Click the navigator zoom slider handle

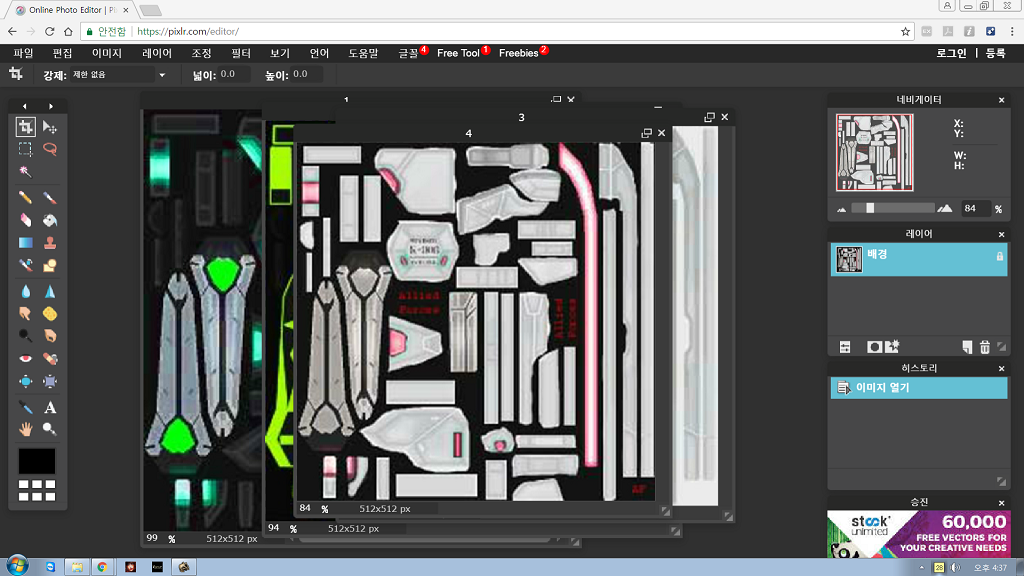(x=870, y=208)
